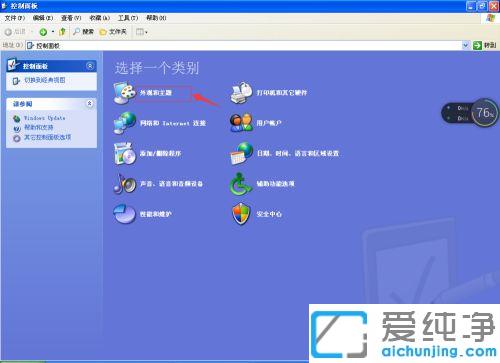Click the green Forward arrow toolbar button

[x=43, y=32]
